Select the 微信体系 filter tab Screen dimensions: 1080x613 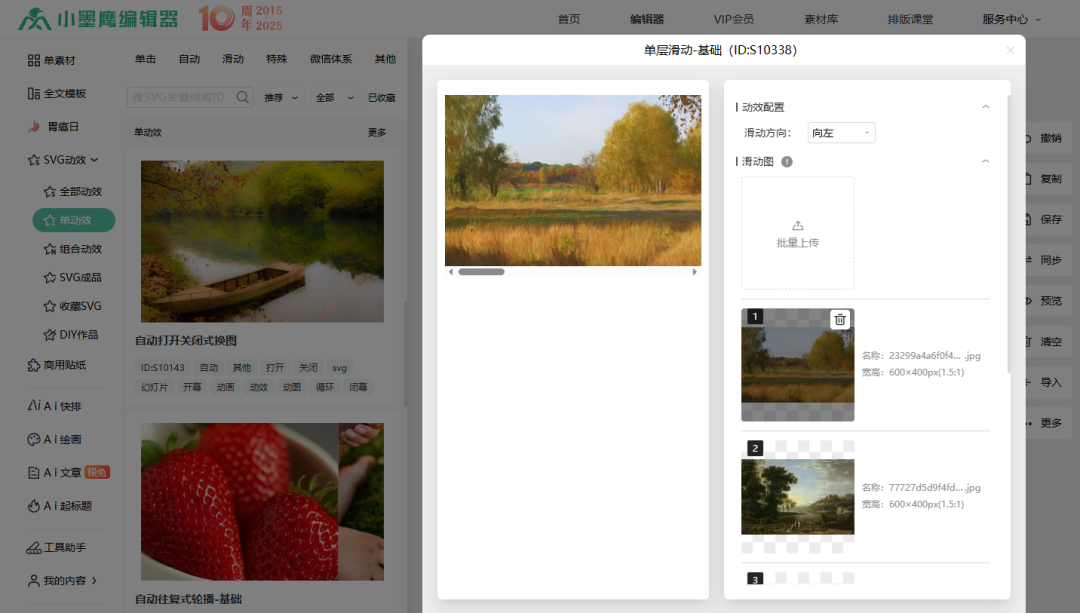point(331,59)
